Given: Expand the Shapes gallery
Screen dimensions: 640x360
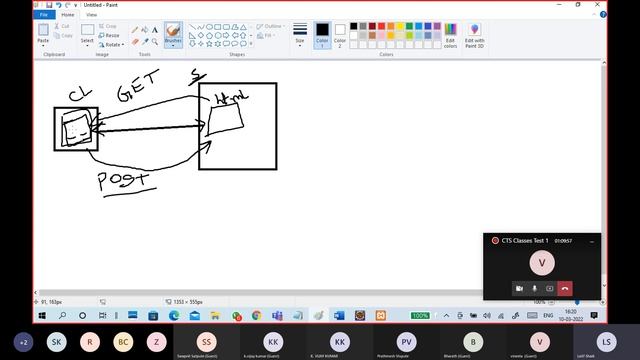Looking at the screenshot, I should coord(251,44).
